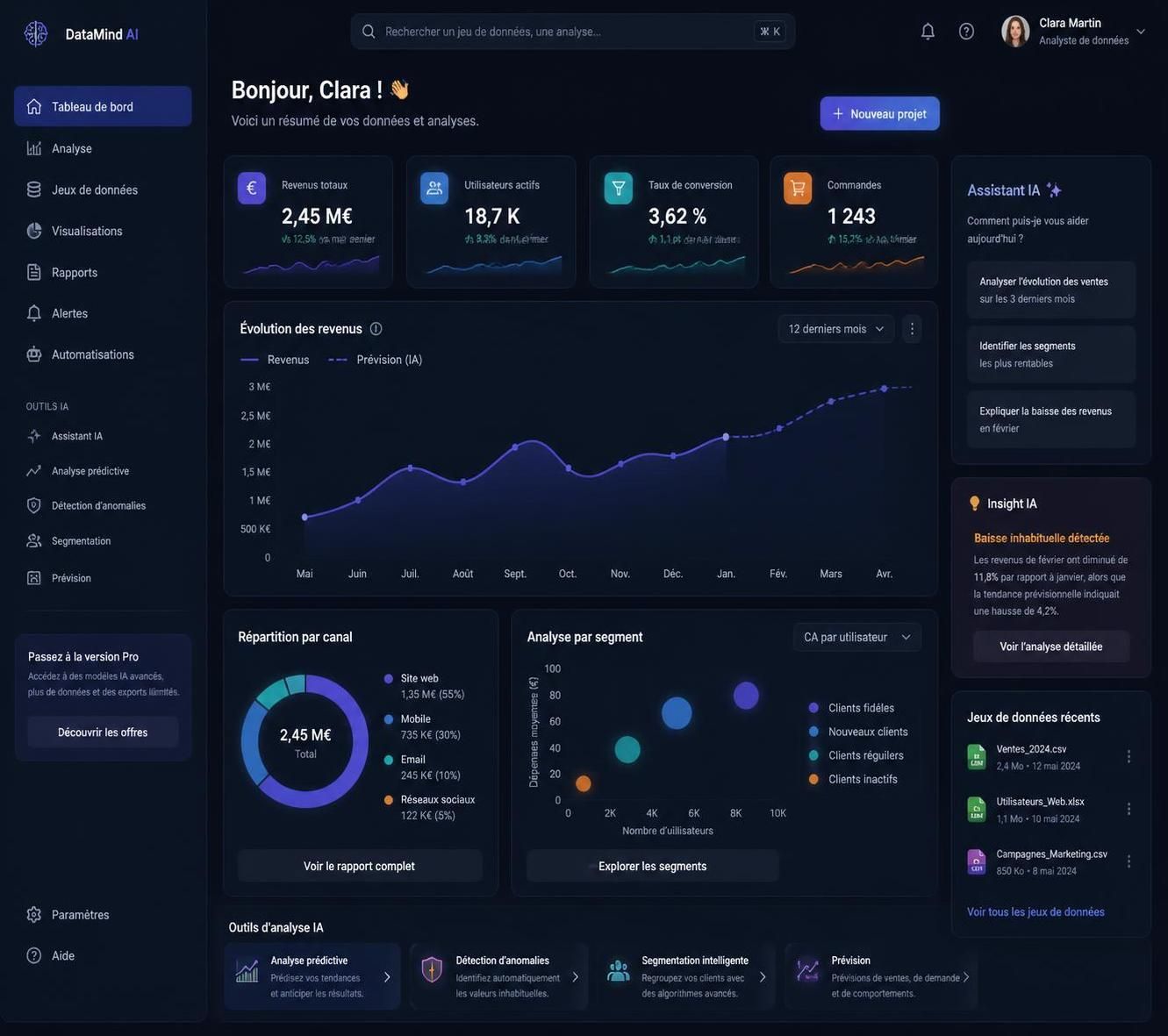The width and height of the screenshot is (1168, 1036).
Task: Focus the dataset search field
Action: click(x=572, y=32)
